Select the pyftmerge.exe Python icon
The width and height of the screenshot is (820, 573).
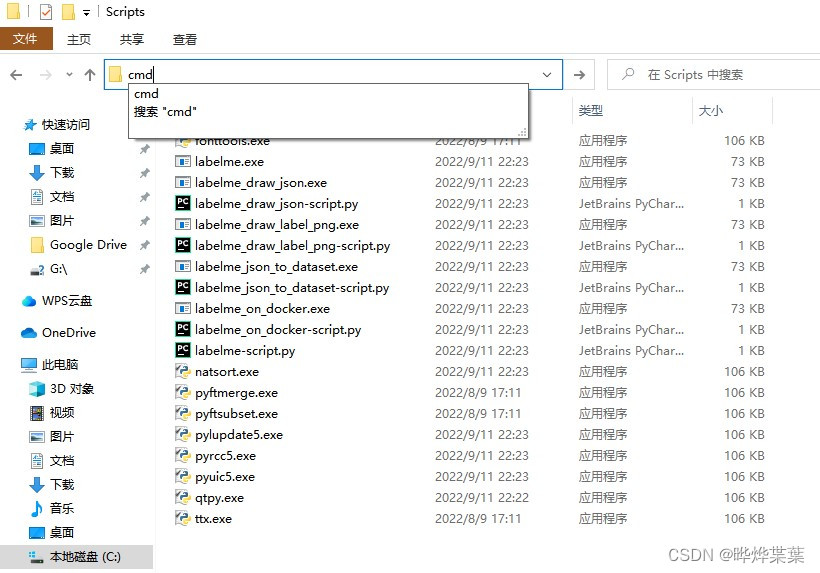tap(183, 393)
